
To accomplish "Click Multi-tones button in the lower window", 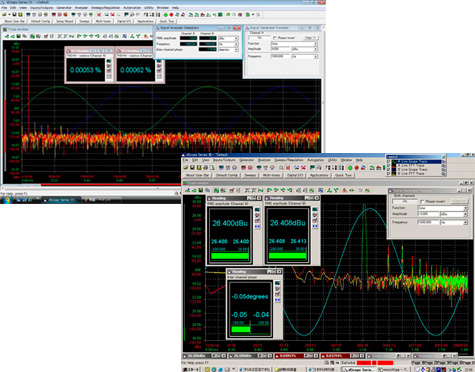I will [272, 175].
